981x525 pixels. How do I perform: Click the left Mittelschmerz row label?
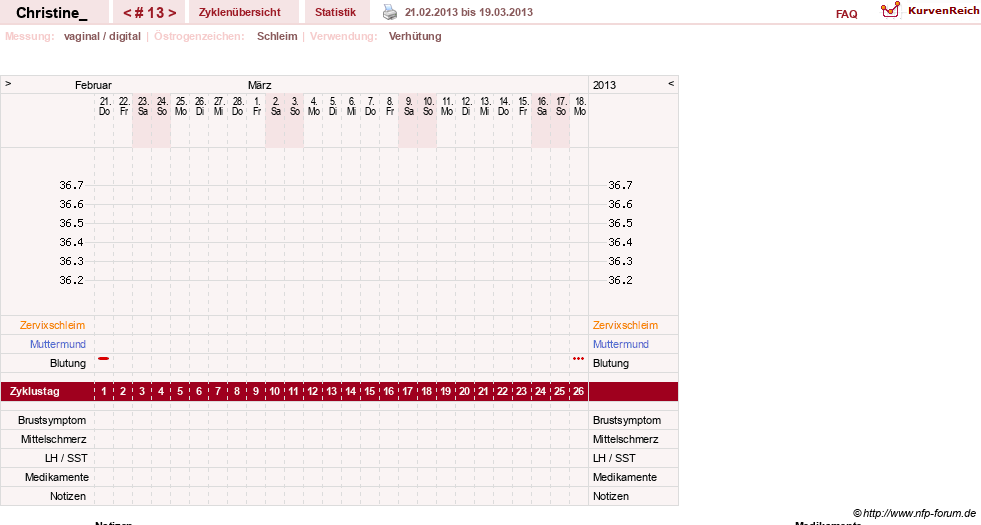tap(54, 439)
